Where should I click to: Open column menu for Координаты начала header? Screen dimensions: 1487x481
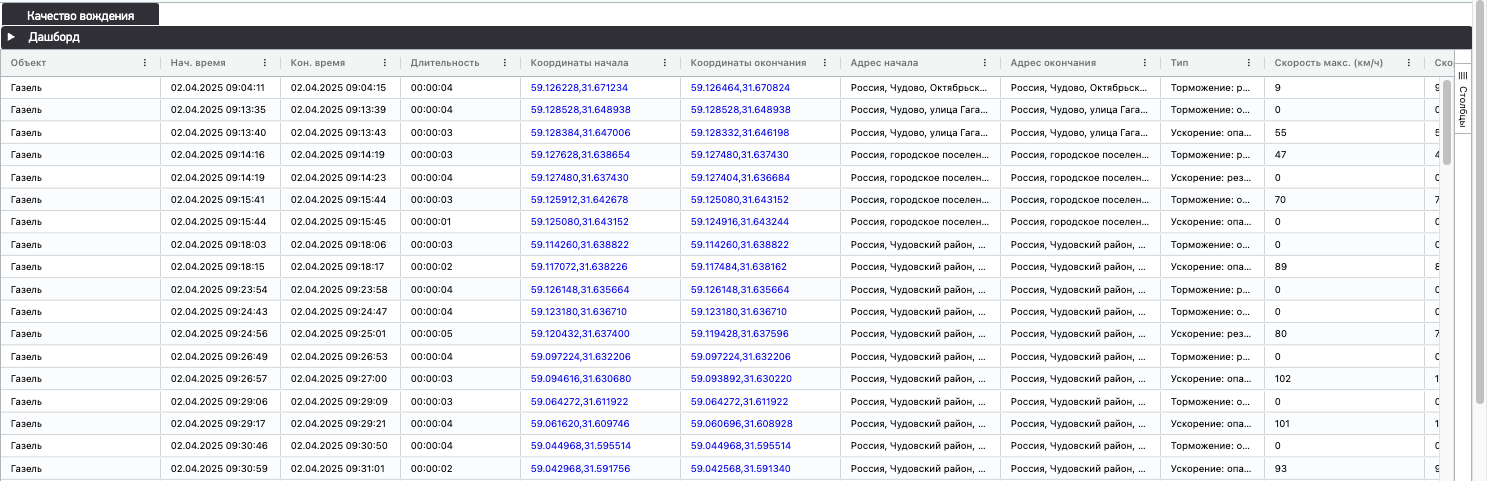pos(665,63)
